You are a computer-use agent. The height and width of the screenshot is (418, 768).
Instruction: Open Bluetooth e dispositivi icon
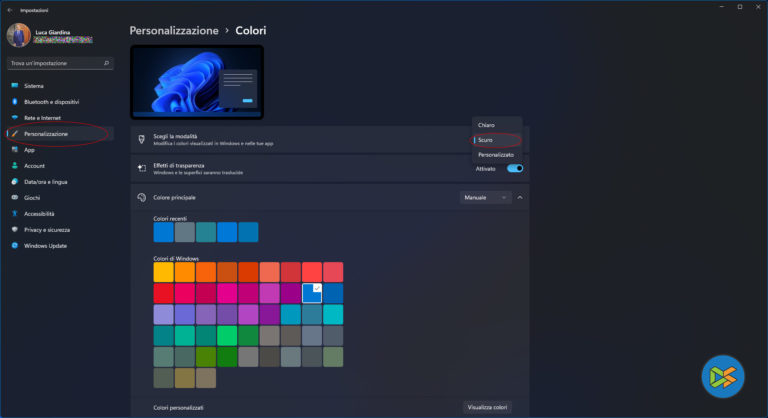coord(15,102)
